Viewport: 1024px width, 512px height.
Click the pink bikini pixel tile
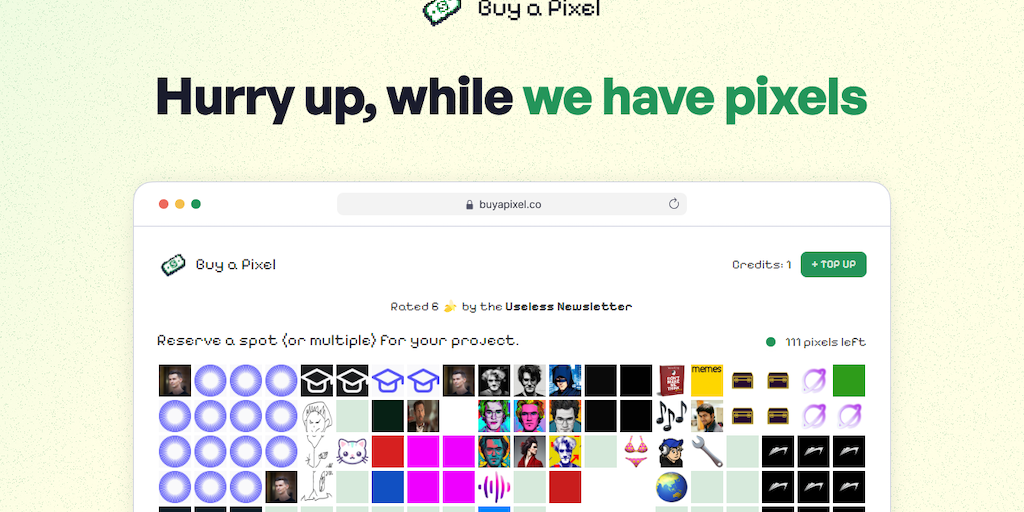[x=636, y=452]
